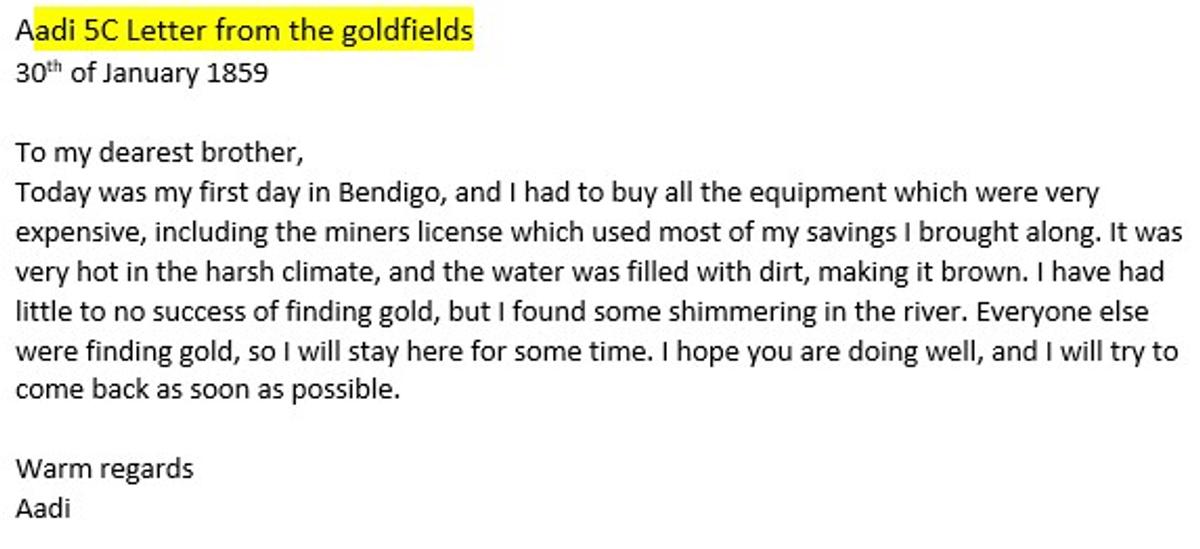This screenshot has height=549, width=1200.
Task: Click the closing 'Warm regards' line
Action: [x=105, y=470]
